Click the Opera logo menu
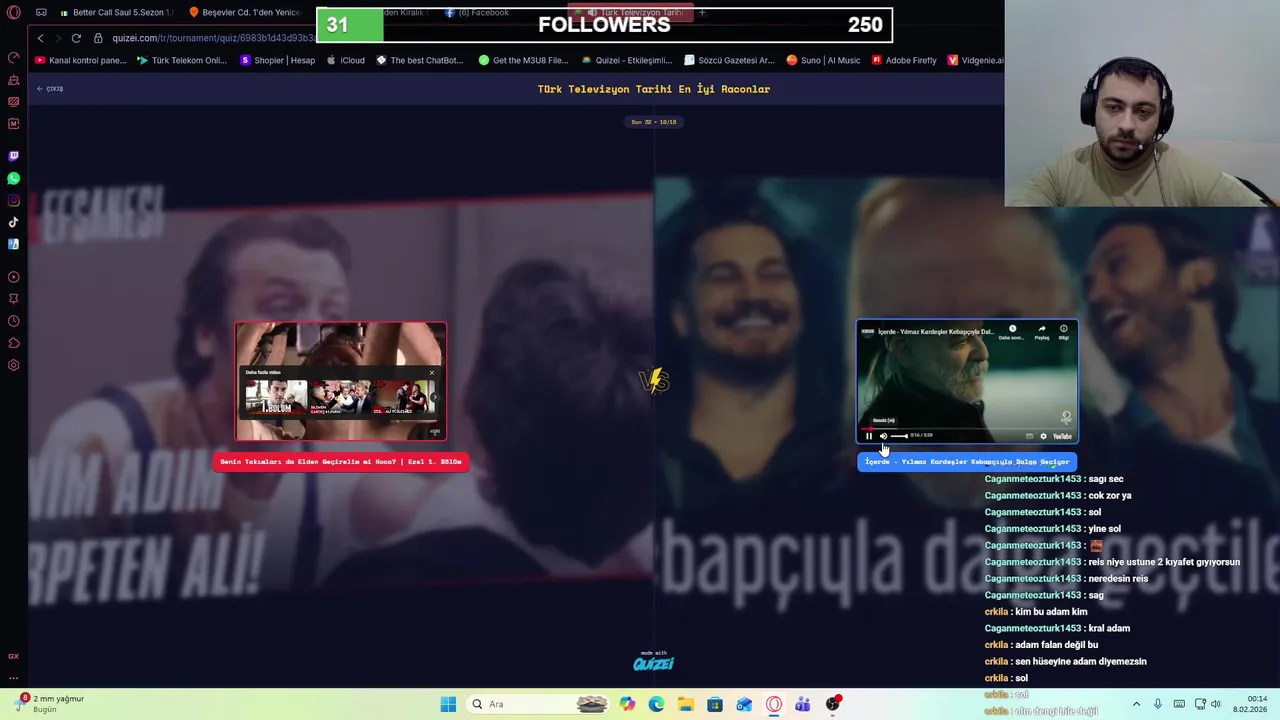This screenshot has height=720, width=1280. (x=13, y=13)
